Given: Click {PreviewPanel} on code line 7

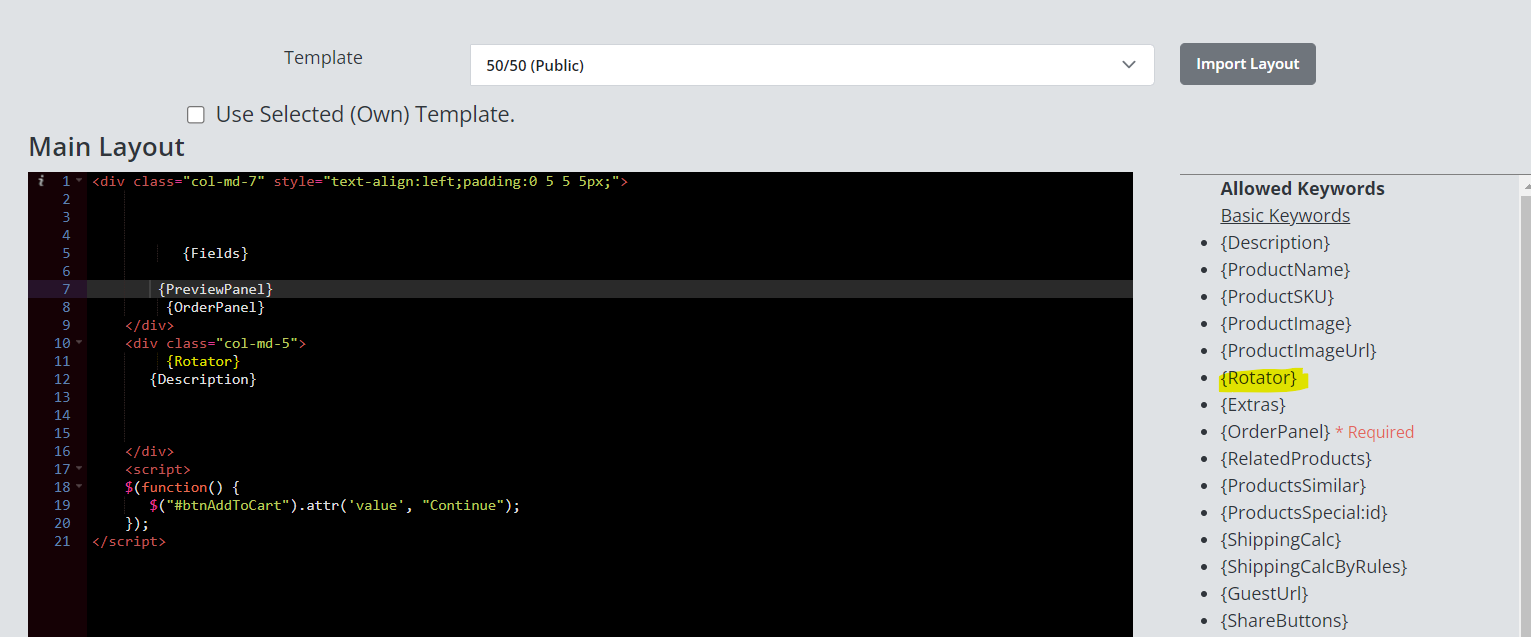Looking at the screenshot, I should pyautogui.click(x=215, y=289).
